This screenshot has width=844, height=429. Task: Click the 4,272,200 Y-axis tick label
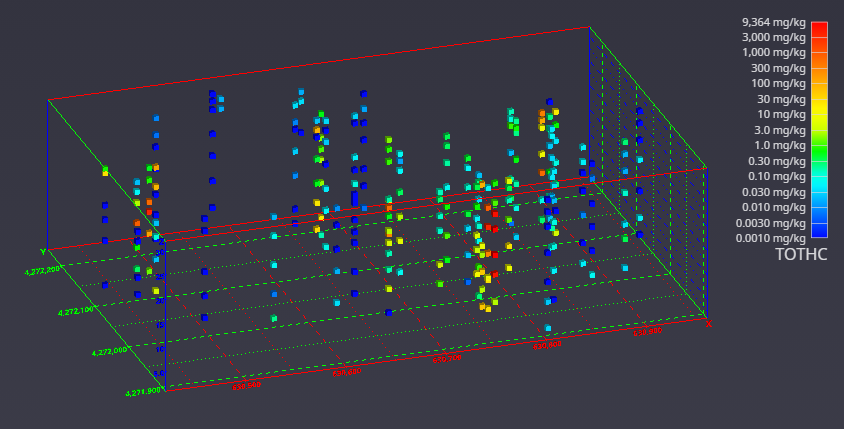tap(46, 271)
